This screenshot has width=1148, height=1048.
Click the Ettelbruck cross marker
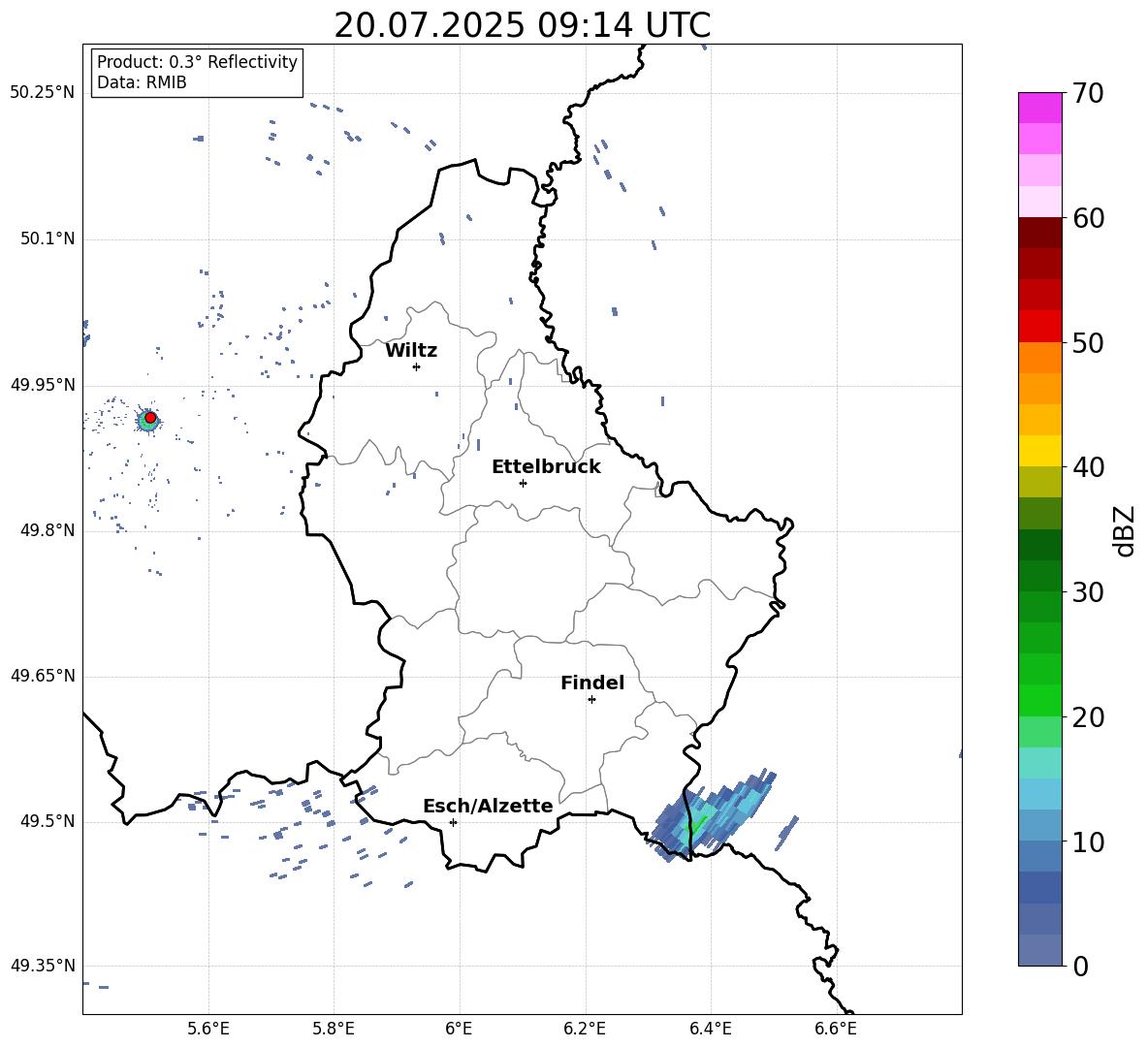[523, 483]
